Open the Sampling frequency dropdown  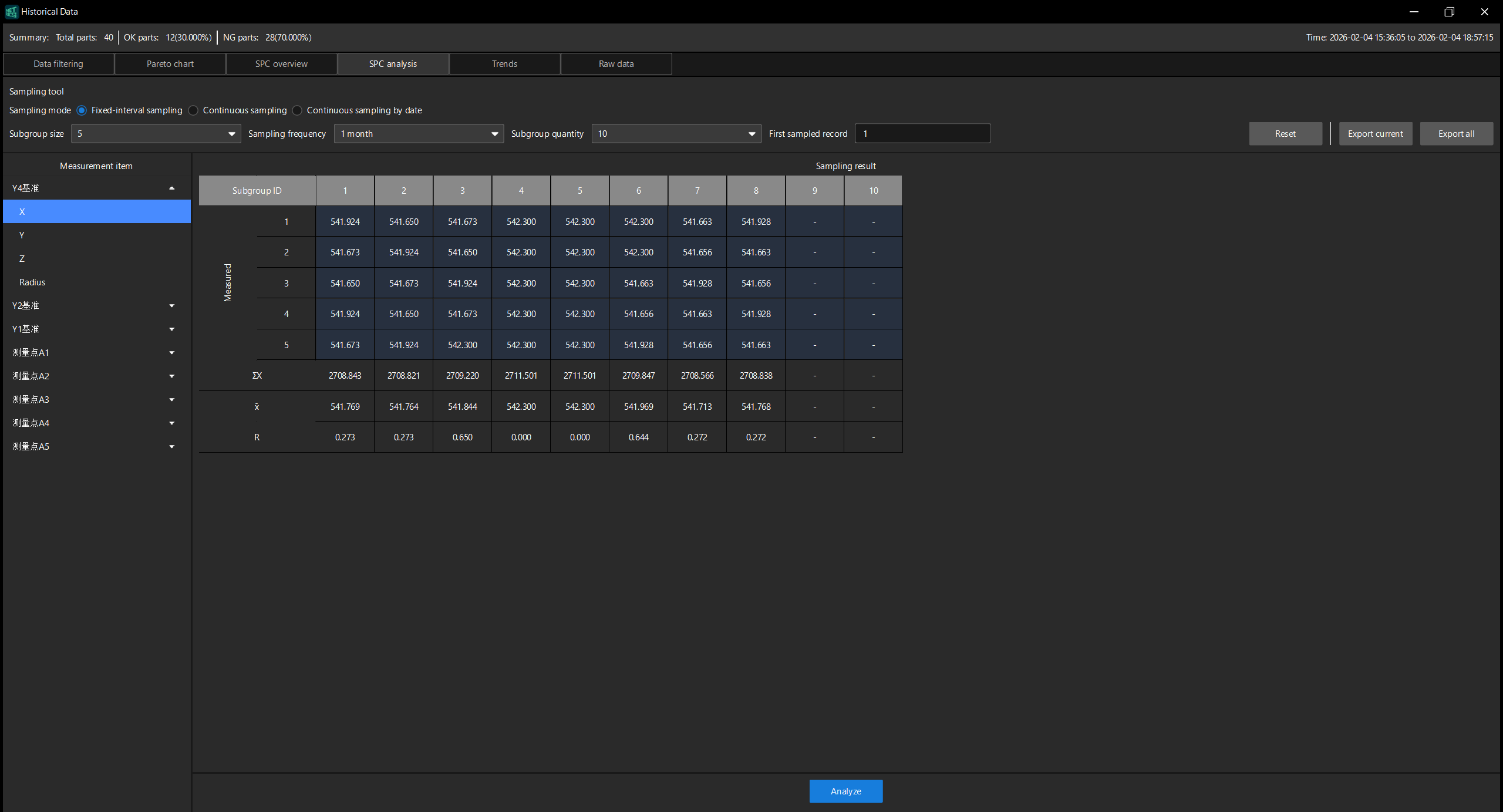click(419, 134)
